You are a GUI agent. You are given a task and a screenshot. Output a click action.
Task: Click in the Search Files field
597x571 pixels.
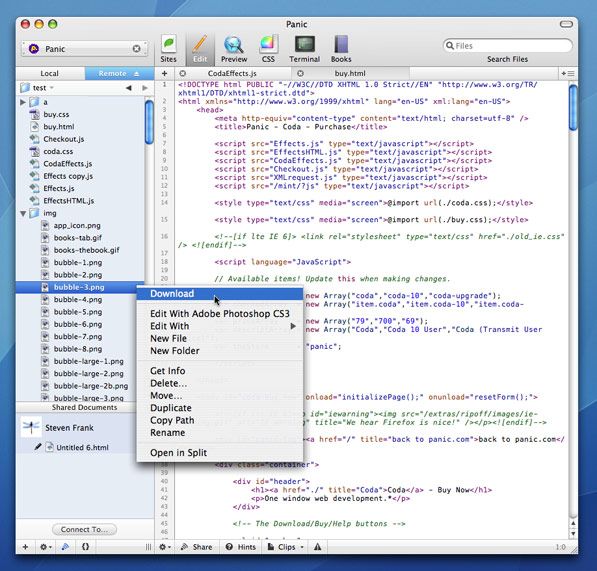[508, 46]
